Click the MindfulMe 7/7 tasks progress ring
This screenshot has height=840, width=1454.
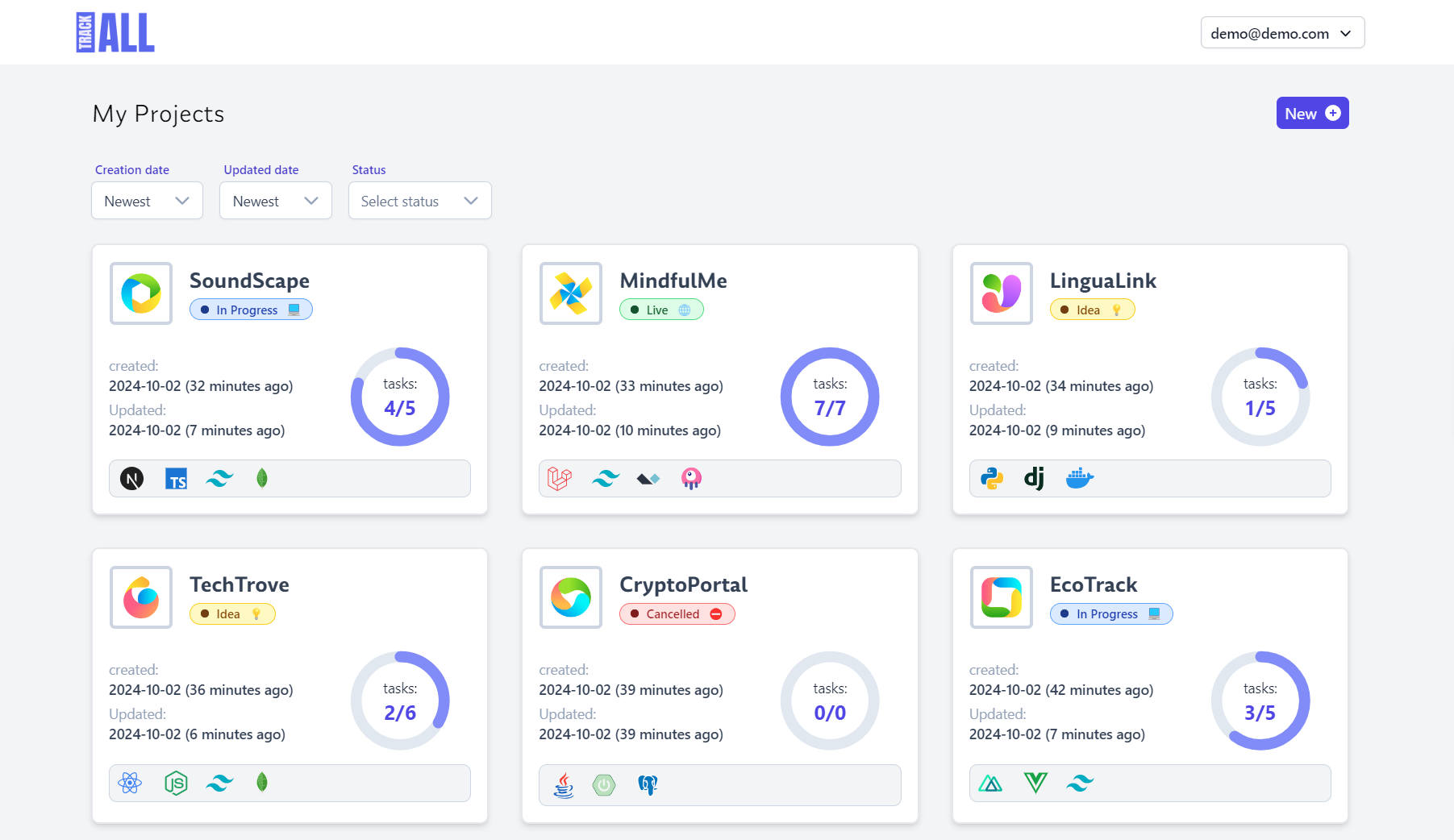[x=830, y=397]
